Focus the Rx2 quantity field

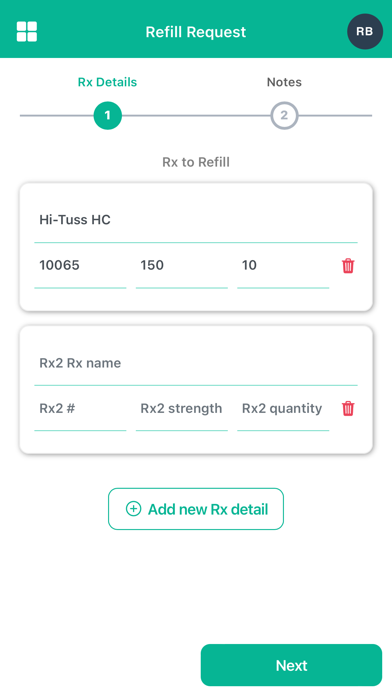283,409
